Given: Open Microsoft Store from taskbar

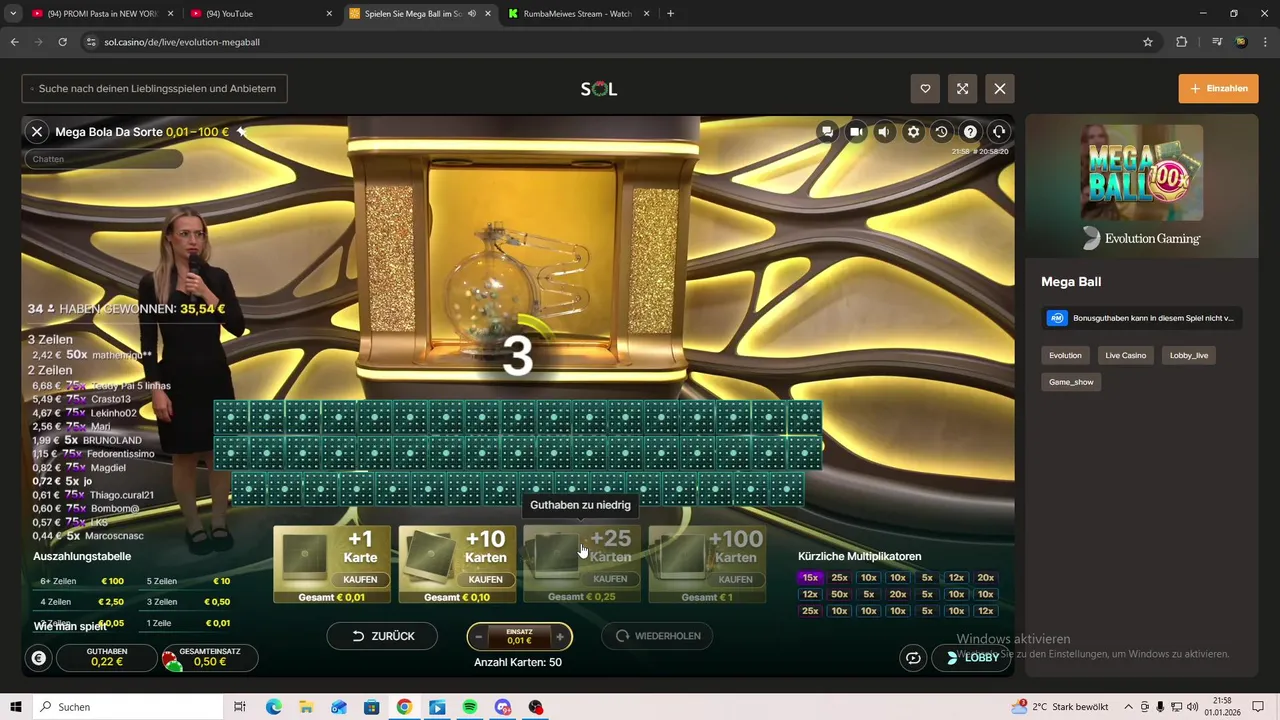Looking at the screenshot, I should tap(371, 707).
